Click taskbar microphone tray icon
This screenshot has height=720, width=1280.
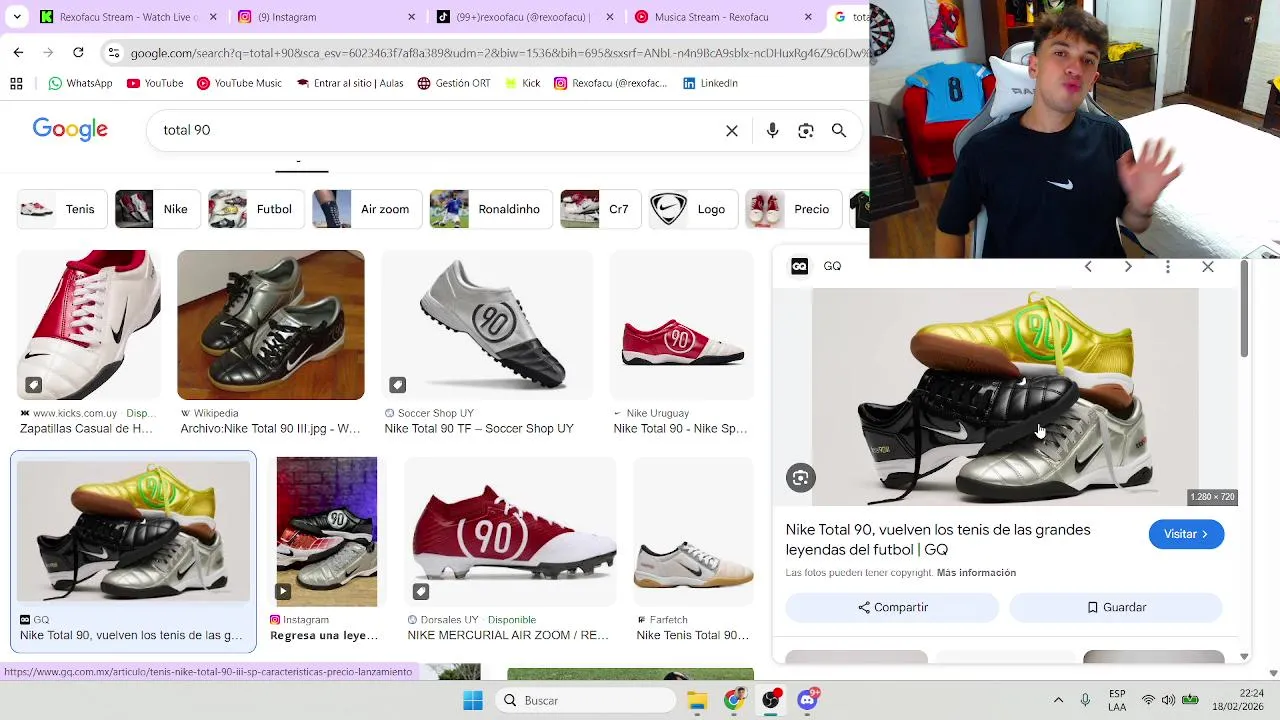click(1085, 700)
